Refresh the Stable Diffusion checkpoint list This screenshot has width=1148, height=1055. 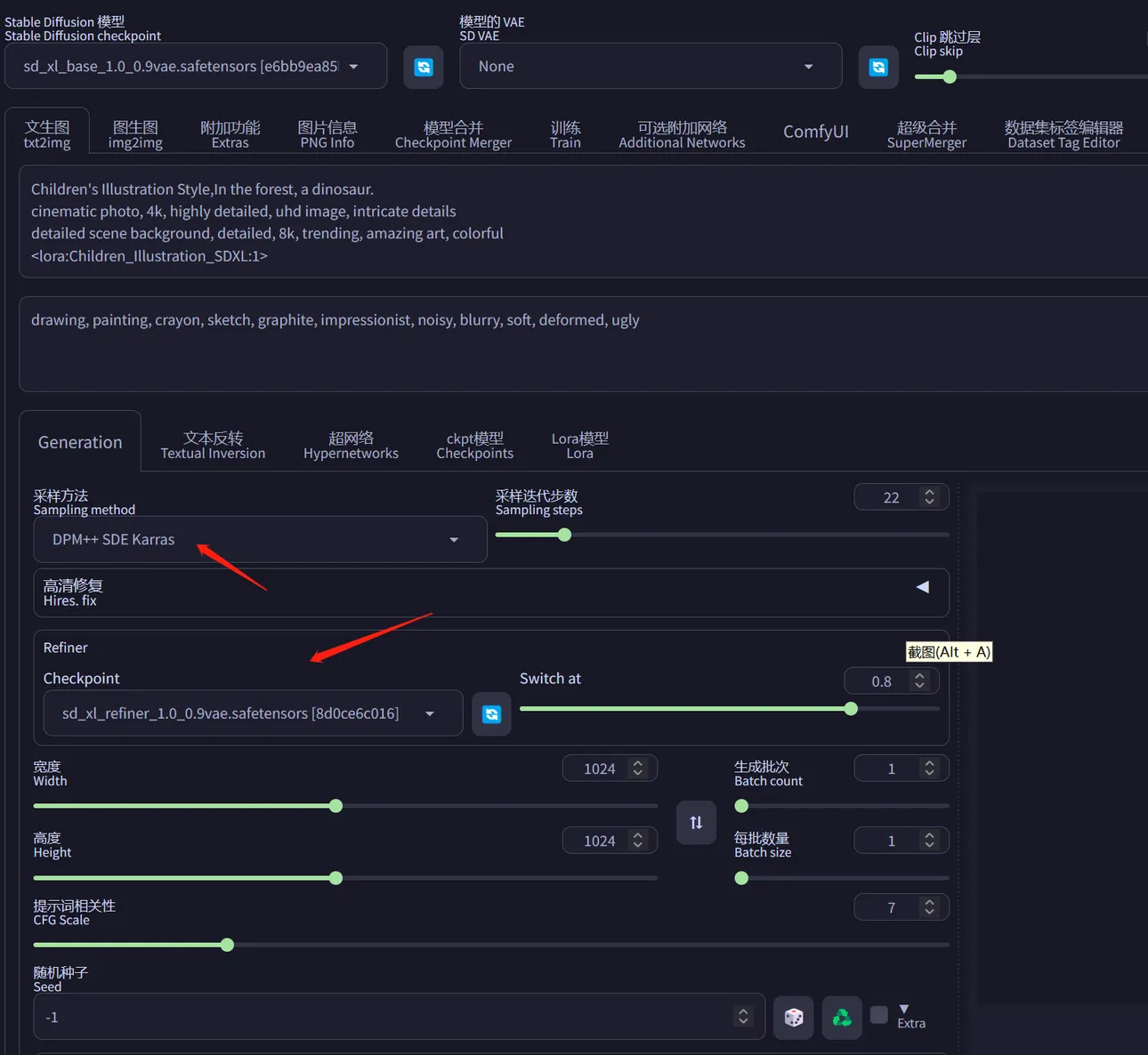tap(424, 67)
